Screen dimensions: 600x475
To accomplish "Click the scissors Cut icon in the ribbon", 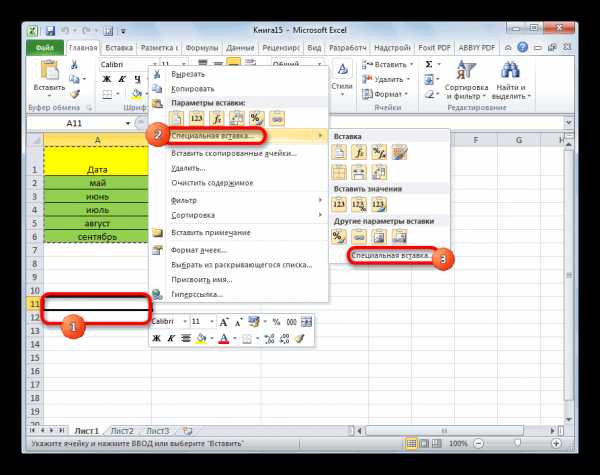I will tap(74, 64).
